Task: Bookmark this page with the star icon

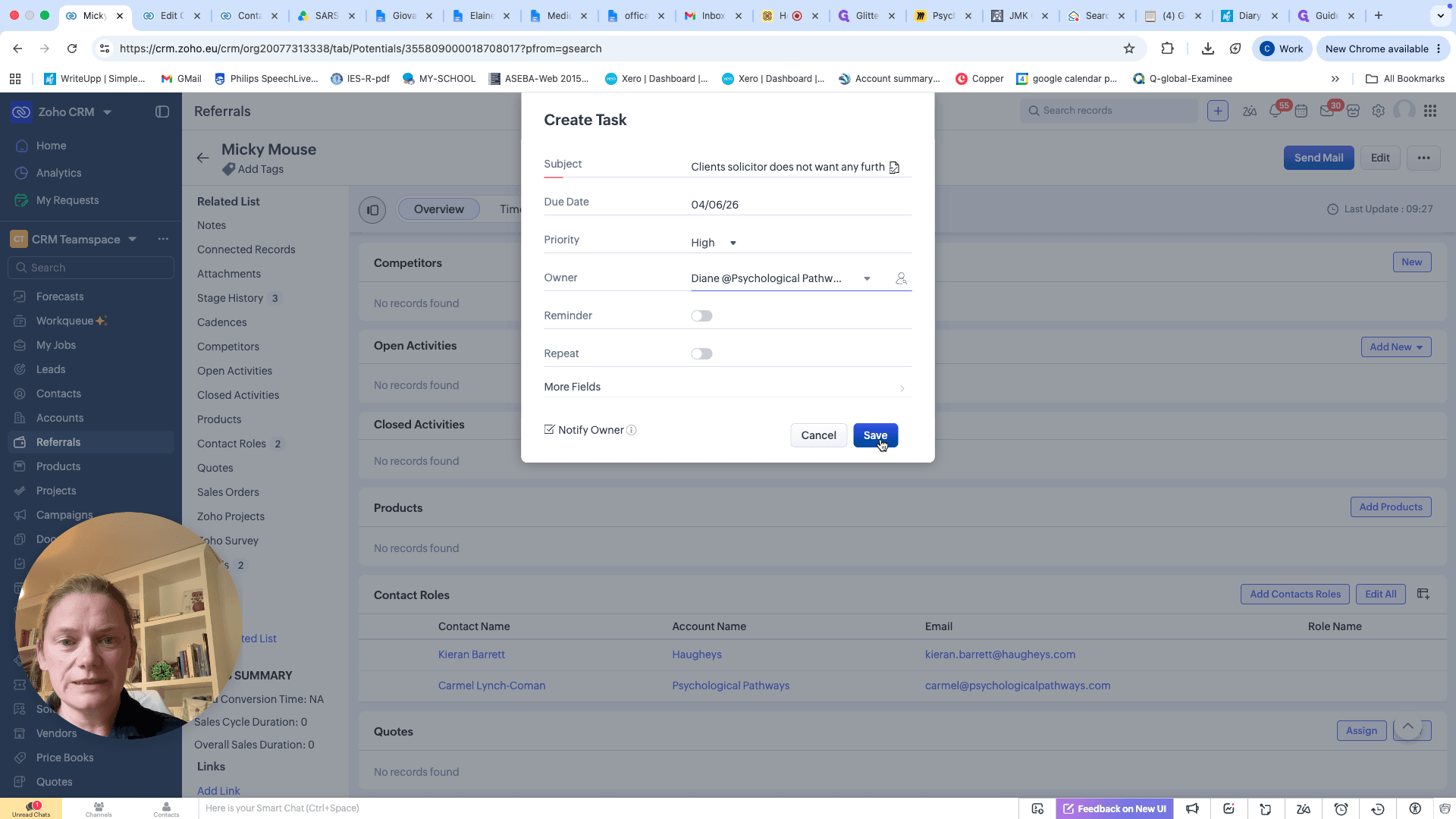Action: 1129,49
